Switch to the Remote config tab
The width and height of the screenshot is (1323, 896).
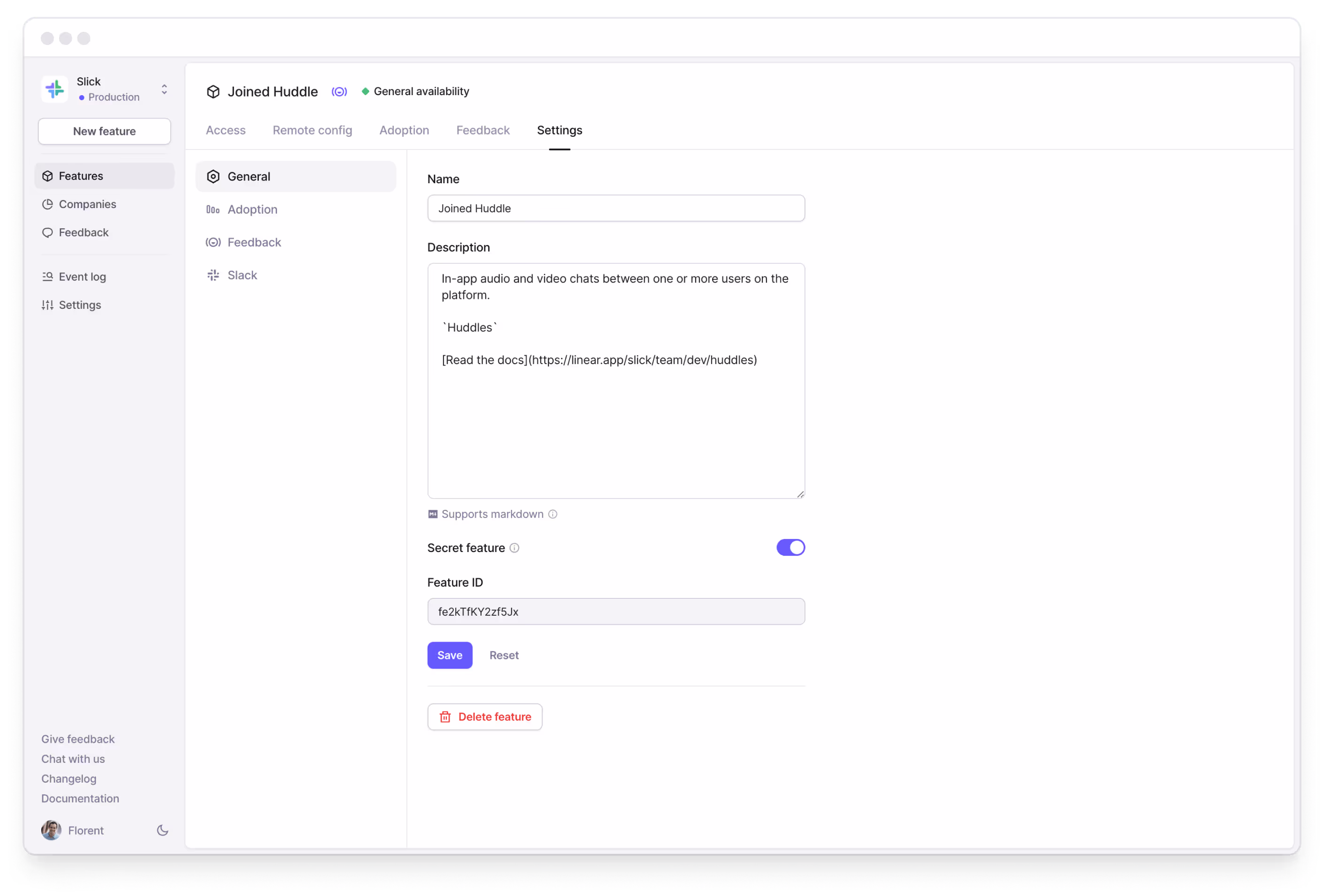313,130
